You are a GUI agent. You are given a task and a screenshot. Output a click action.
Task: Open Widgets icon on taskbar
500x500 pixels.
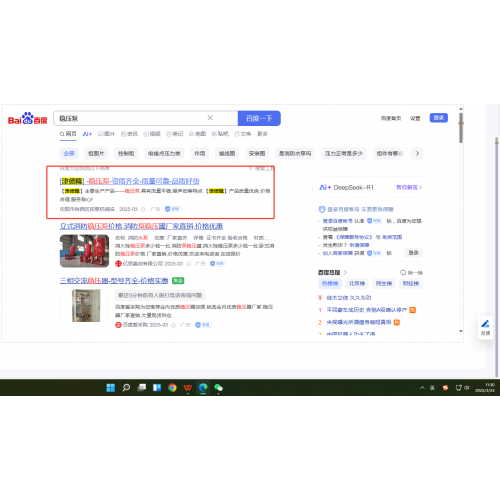[157, 388]
